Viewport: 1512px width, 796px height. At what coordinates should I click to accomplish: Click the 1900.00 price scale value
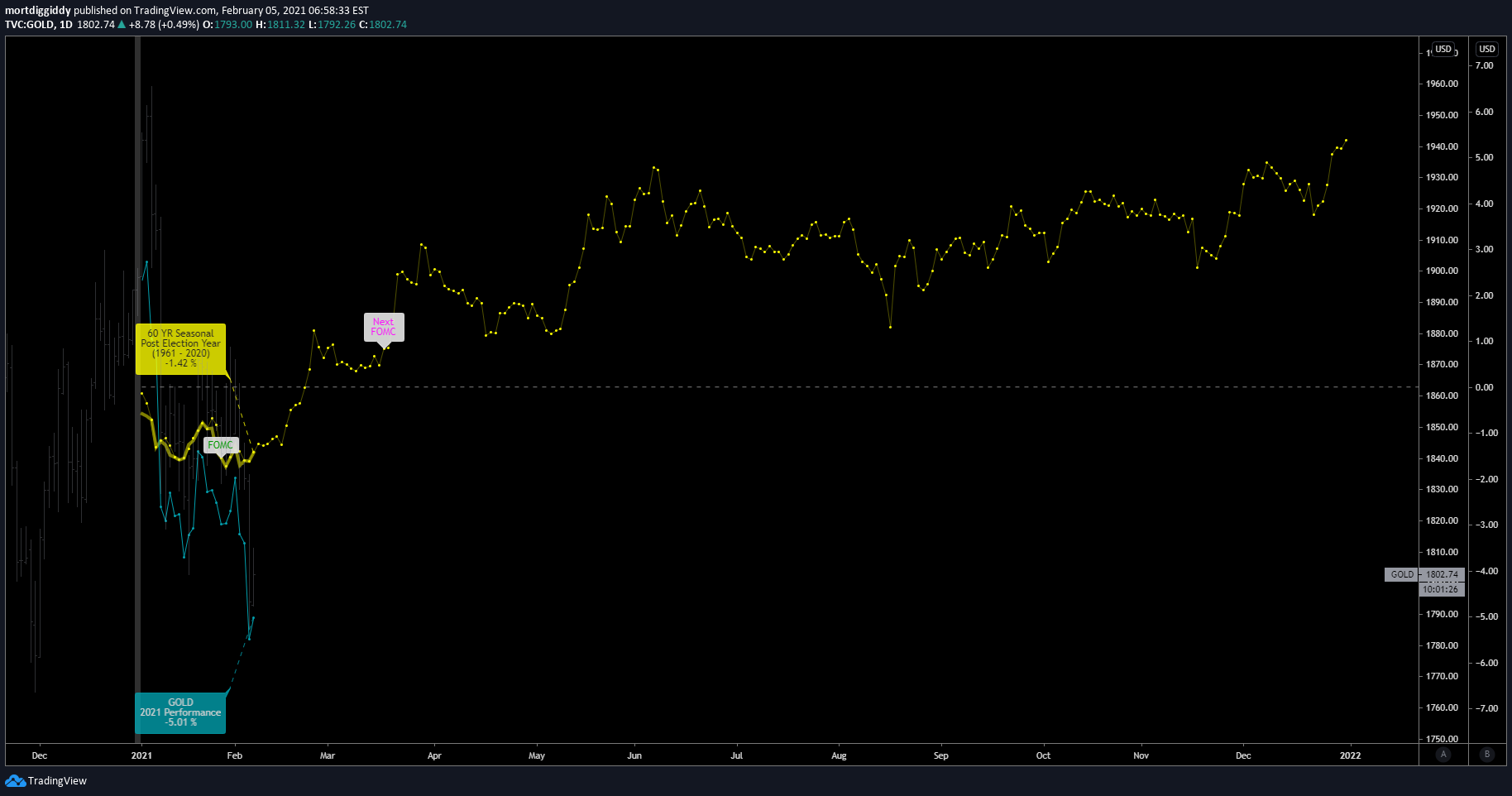tap(1442, 271)
